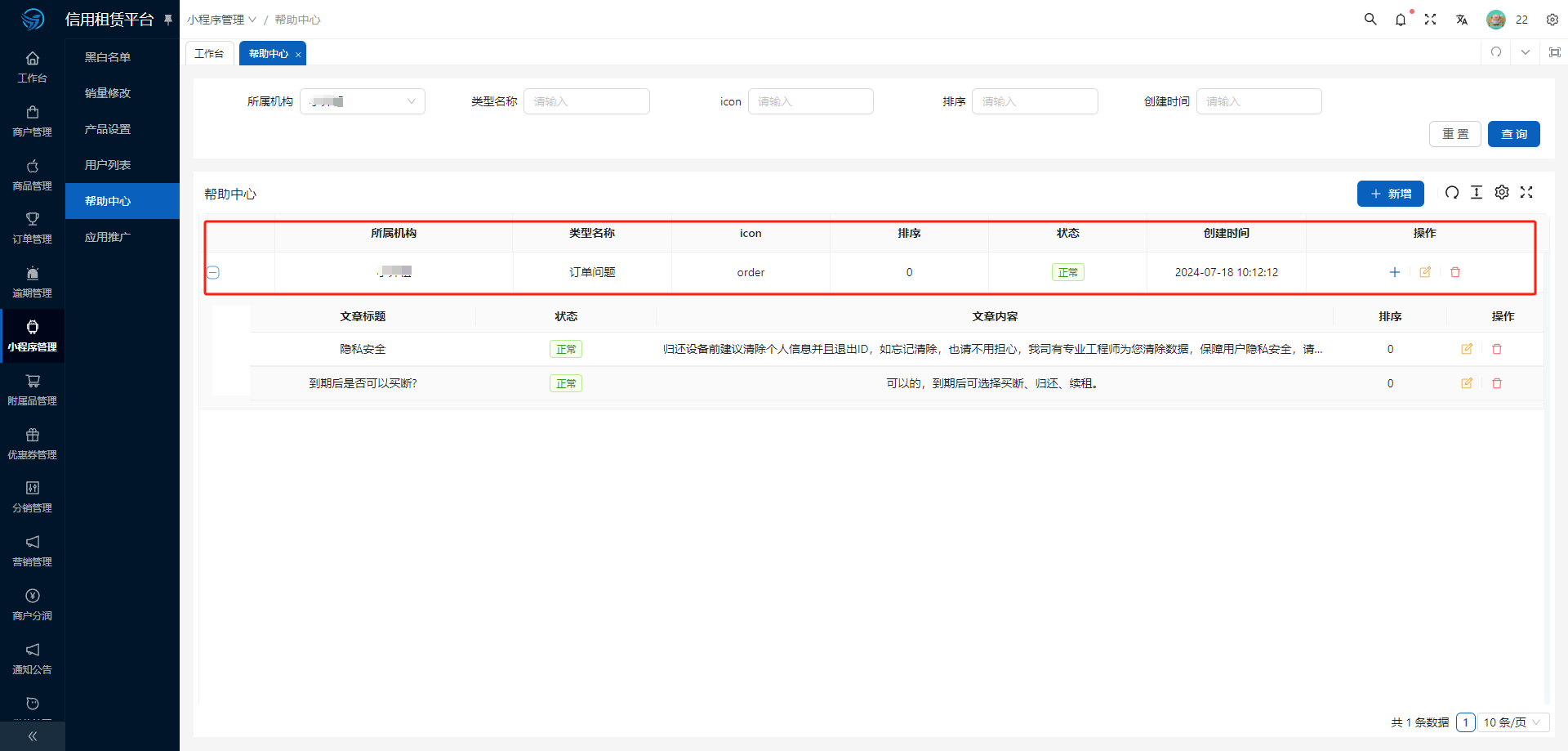
Task: Toggle fullscreen from the header icon
Action: pos(1430,19)
